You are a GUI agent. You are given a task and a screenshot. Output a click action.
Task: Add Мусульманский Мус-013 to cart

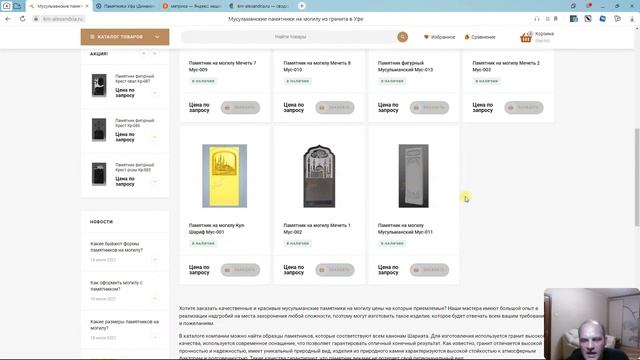[429, 107]
